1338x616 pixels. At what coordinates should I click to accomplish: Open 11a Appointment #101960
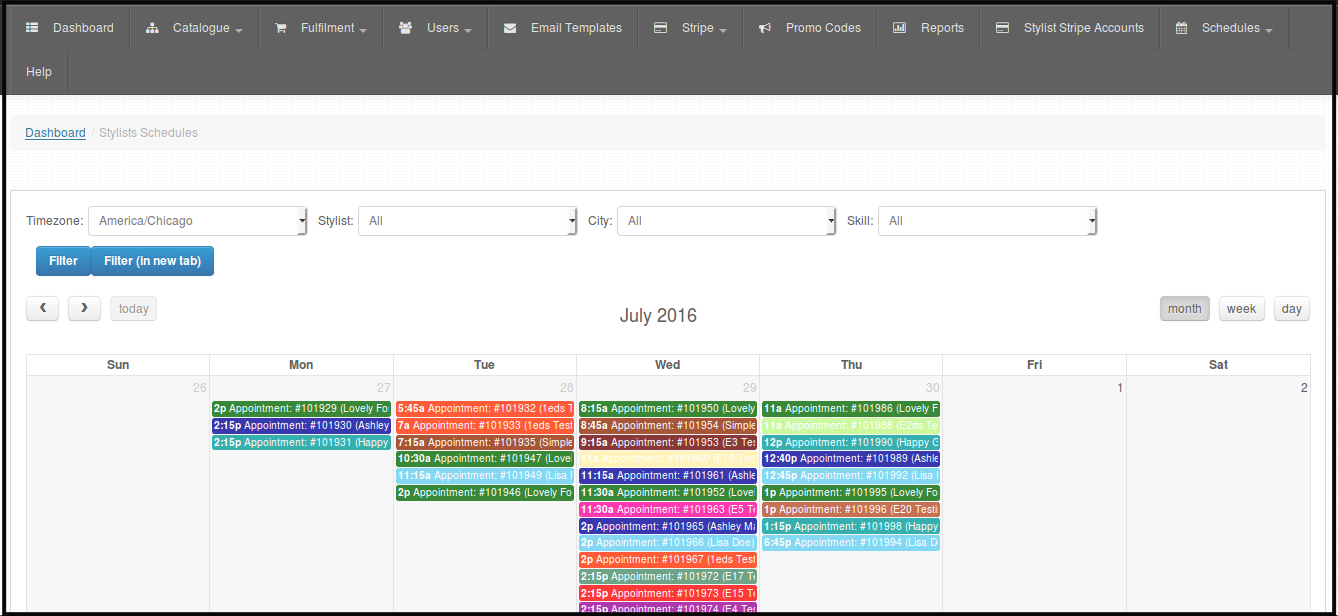(x=668, y=459)
